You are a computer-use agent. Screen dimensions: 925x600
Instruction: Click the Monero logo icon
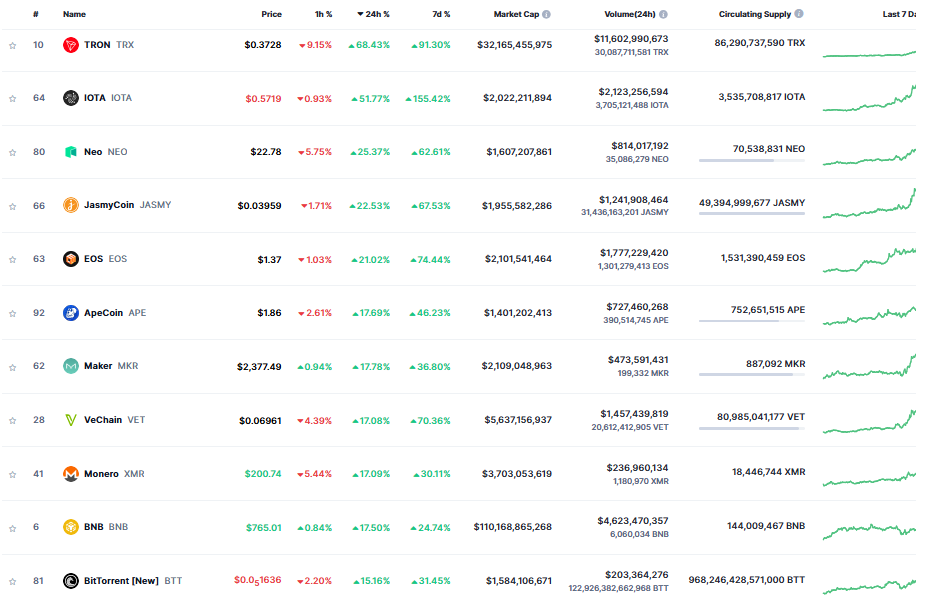[x=71, y=474]
